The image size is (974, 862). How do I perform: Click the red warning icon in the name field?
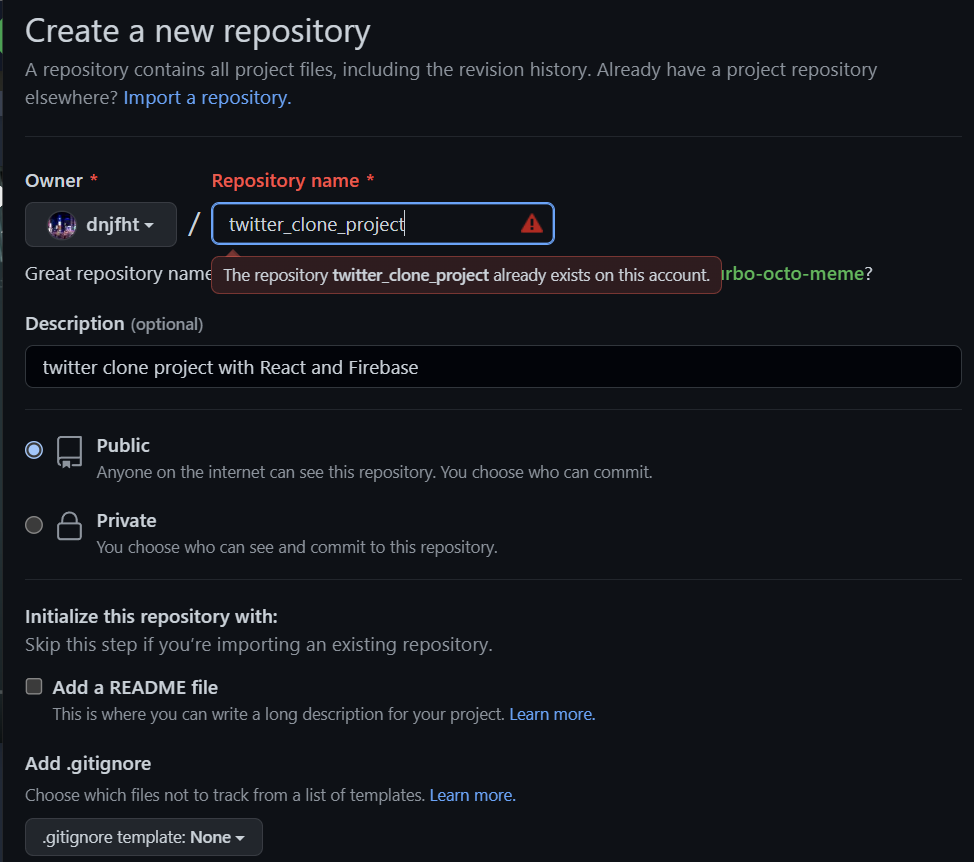[531, 224]
